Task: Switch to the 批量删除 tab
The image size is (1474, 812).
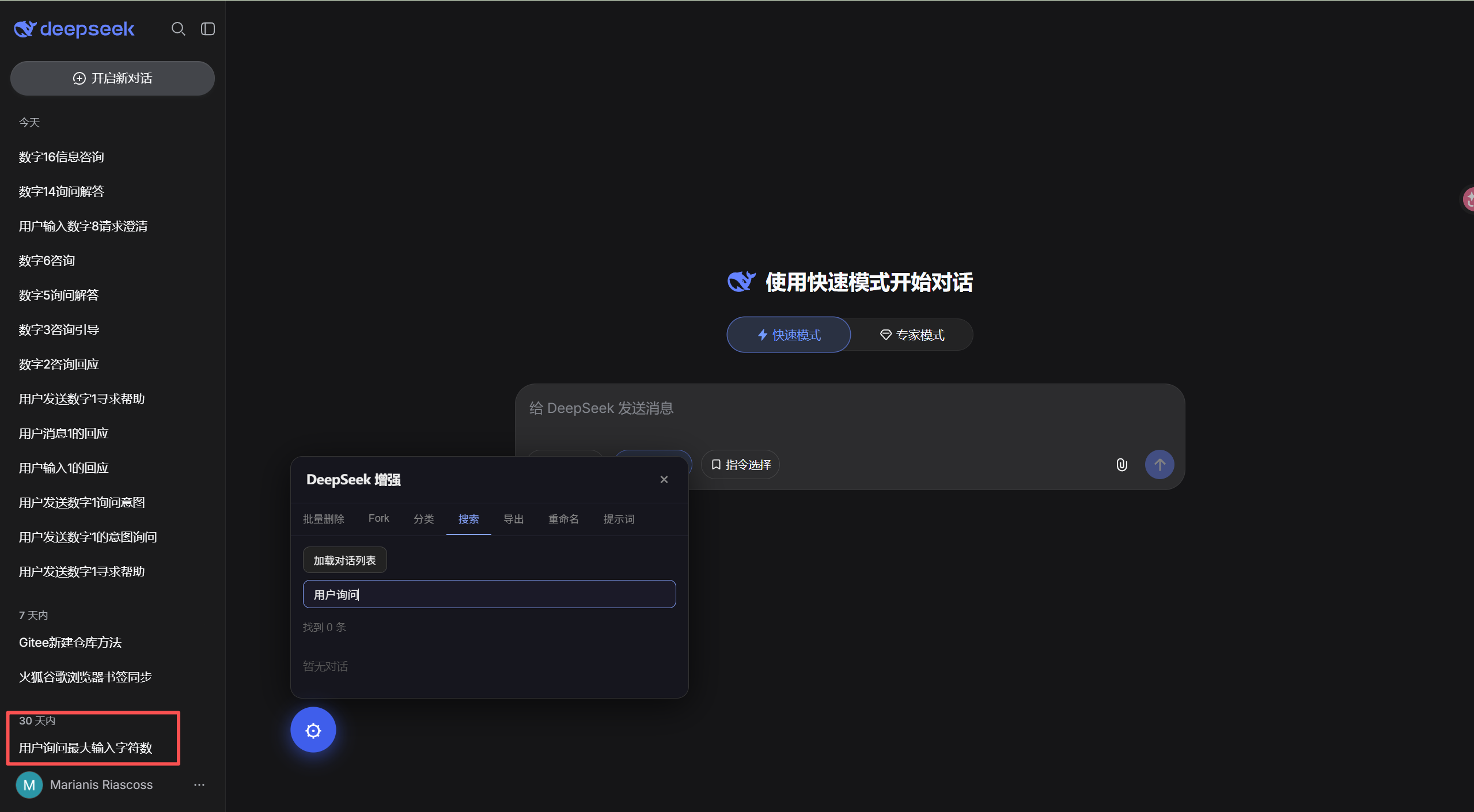Action: (324, 519)
